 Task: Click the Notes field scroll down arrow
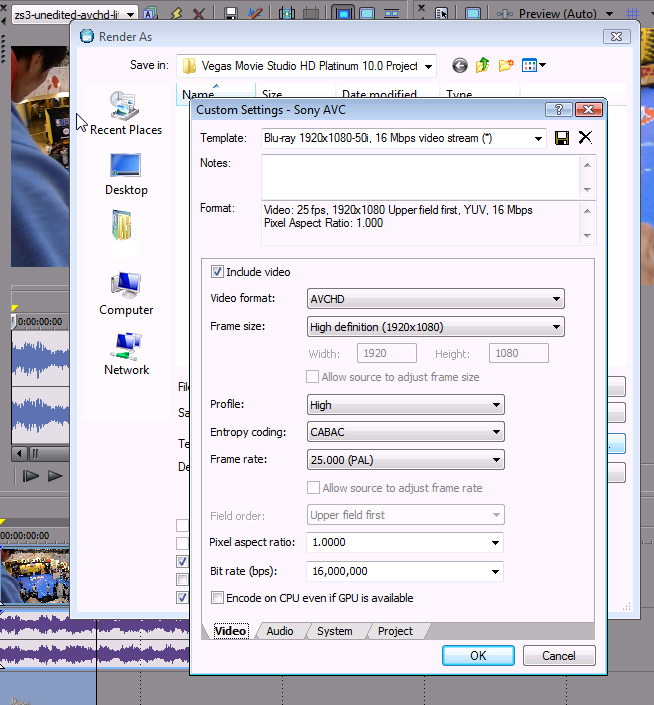pyautogui.click(x=587, y=190)
